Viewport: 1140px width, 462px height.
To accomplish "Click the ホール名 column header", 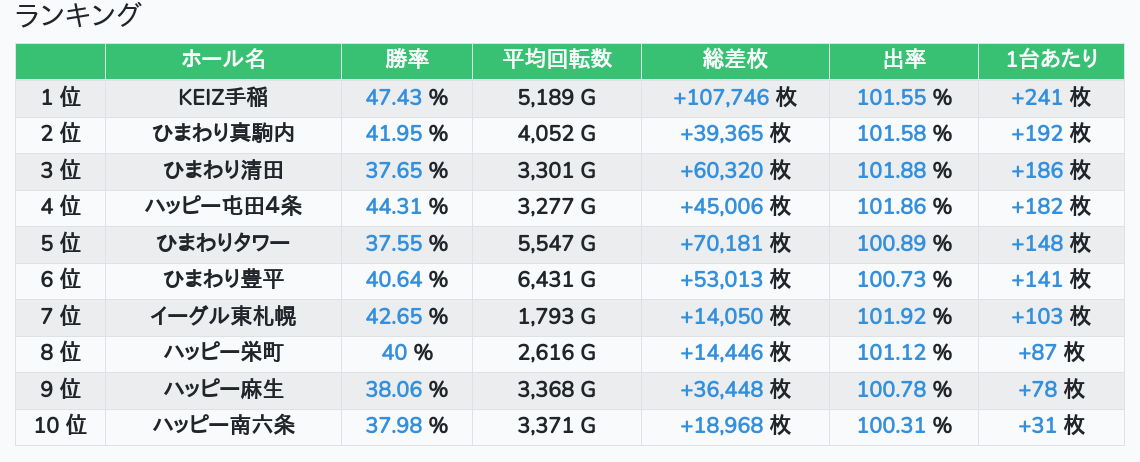I will tap(223, 60).
